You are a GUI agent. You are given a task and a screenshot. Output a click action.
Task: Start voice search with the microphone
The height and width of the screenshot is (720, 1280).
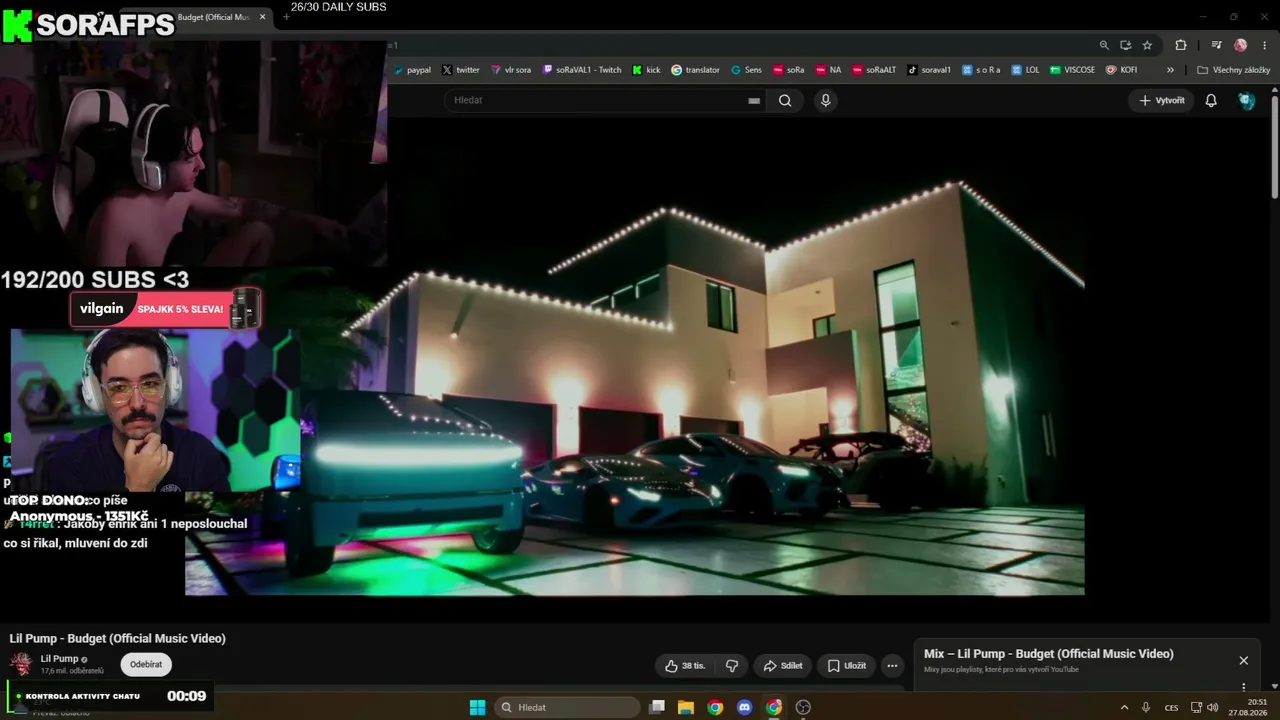[825, 100]
